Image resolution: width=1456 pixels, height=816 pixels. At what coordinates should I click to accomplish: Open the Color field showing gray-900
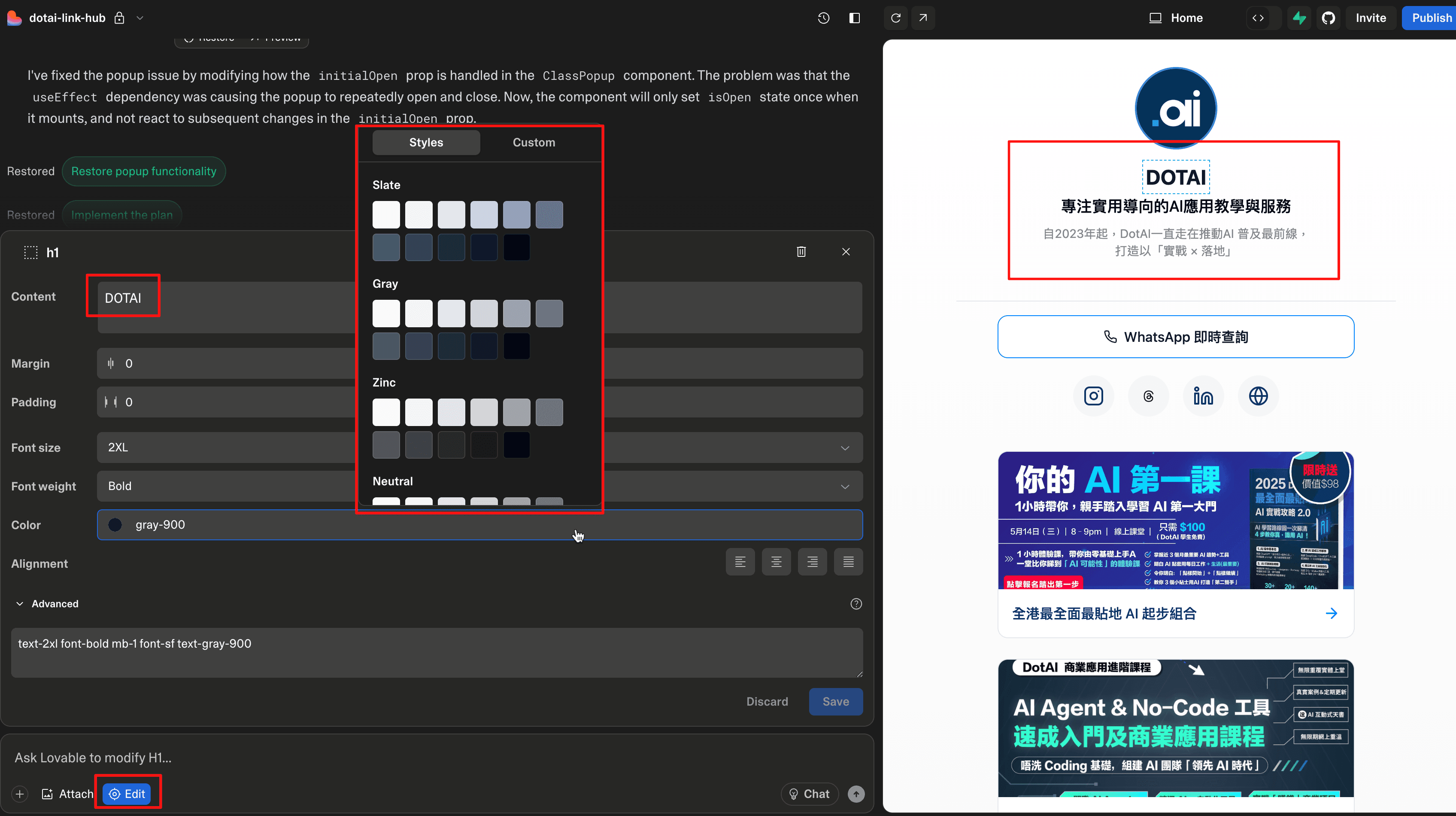(x=480, y=525)
